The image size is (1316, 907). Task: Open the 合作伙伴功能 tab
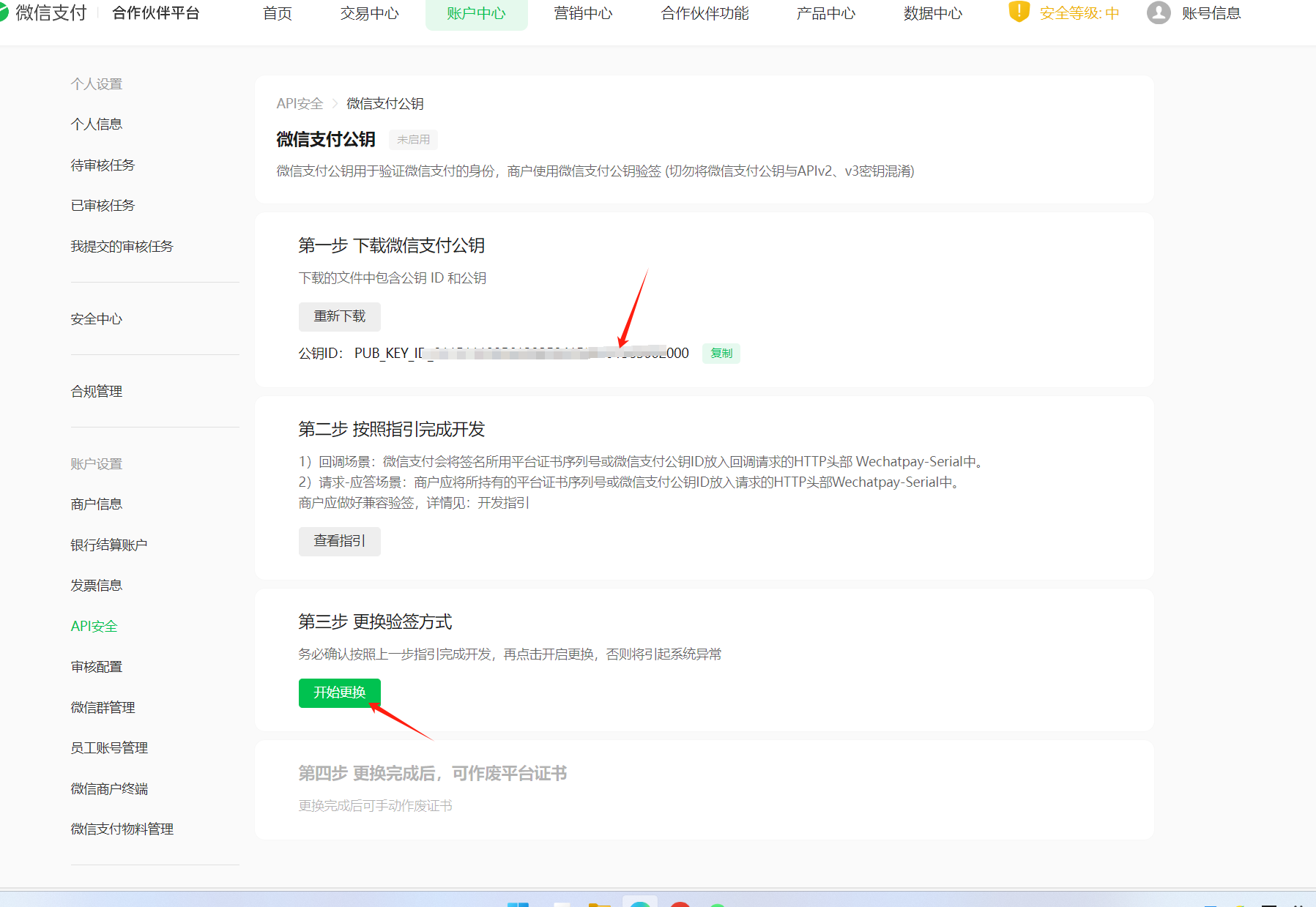tap(705, 13)
